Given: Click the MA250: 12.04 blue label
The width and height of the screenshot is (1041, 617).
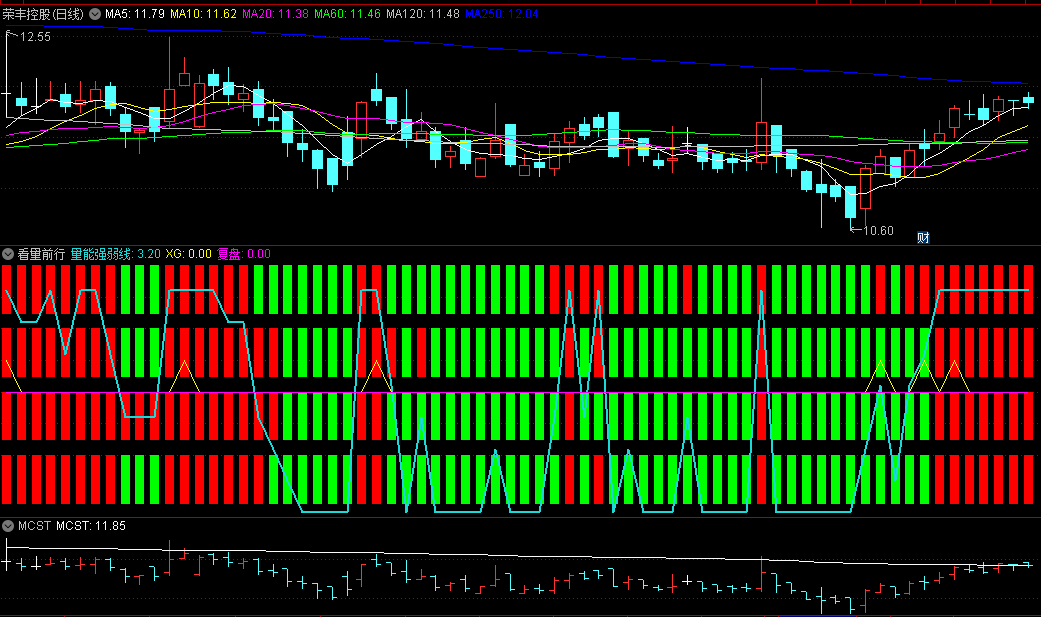Looking at the screenshot, I should click(x=502, y=14).
